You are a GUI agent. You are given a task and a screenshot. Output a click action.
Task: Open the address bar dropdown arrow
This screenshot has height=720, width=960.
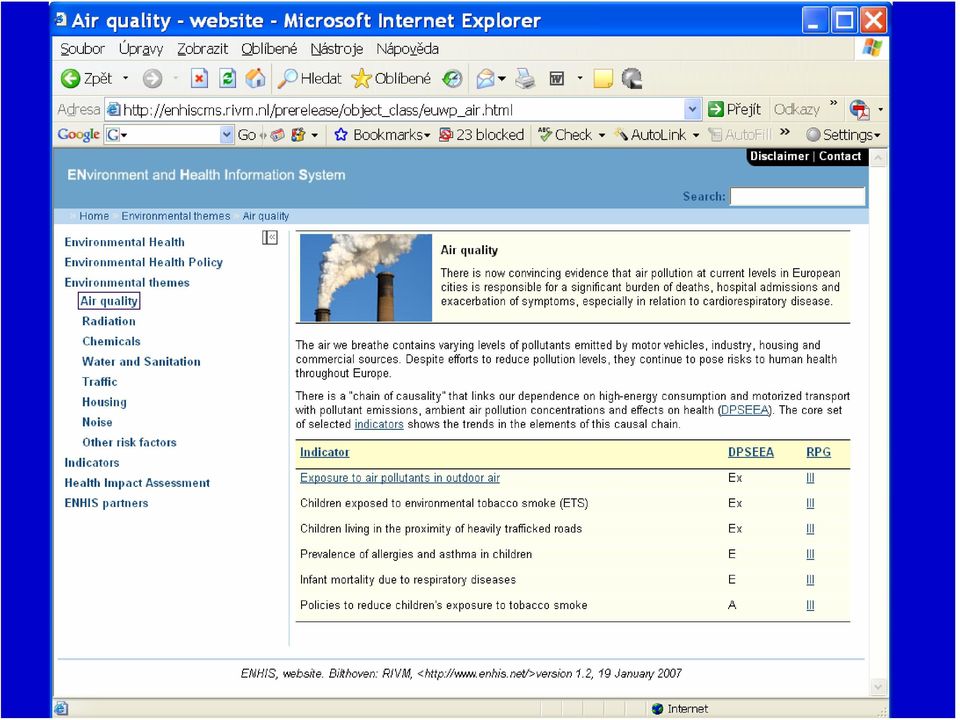(692, 110)
